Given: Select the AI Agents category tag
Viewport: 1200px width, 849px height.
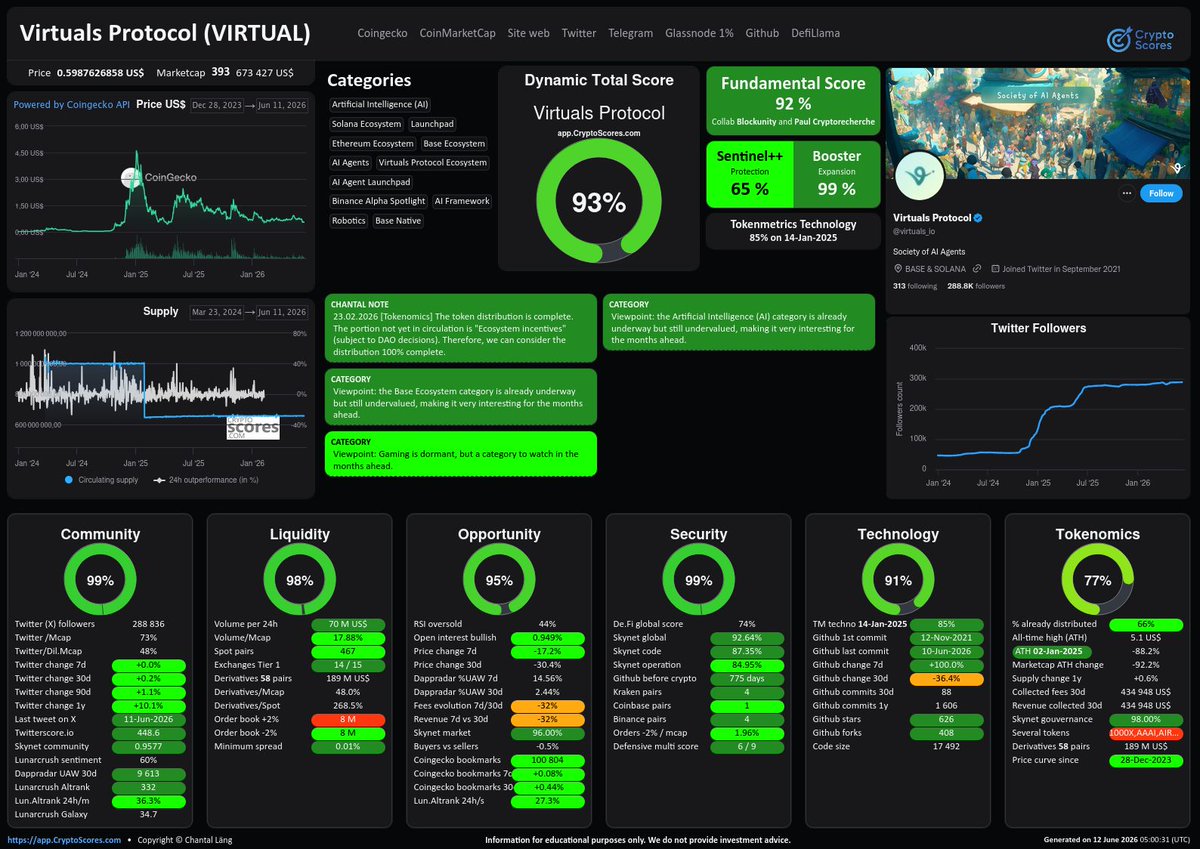Looking at the screenshot, I should [350, 163].
